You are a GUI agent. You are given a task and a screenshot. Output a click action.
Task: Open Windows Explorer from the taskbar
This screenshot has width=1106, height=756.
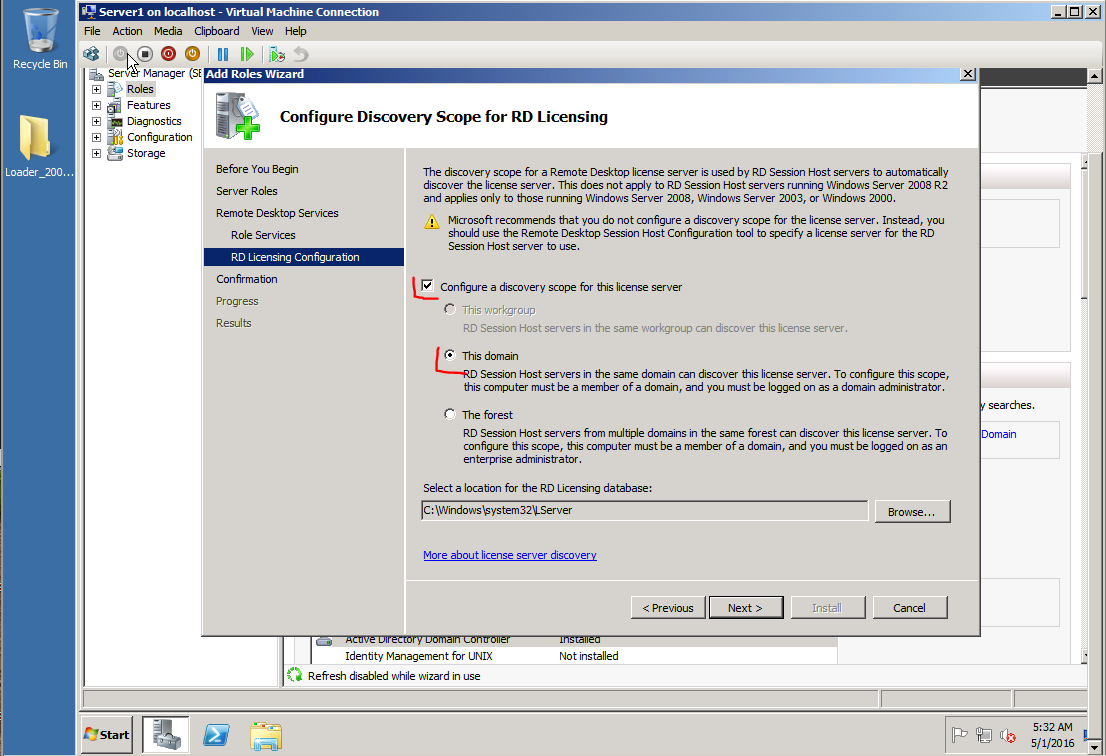[266, 736]
